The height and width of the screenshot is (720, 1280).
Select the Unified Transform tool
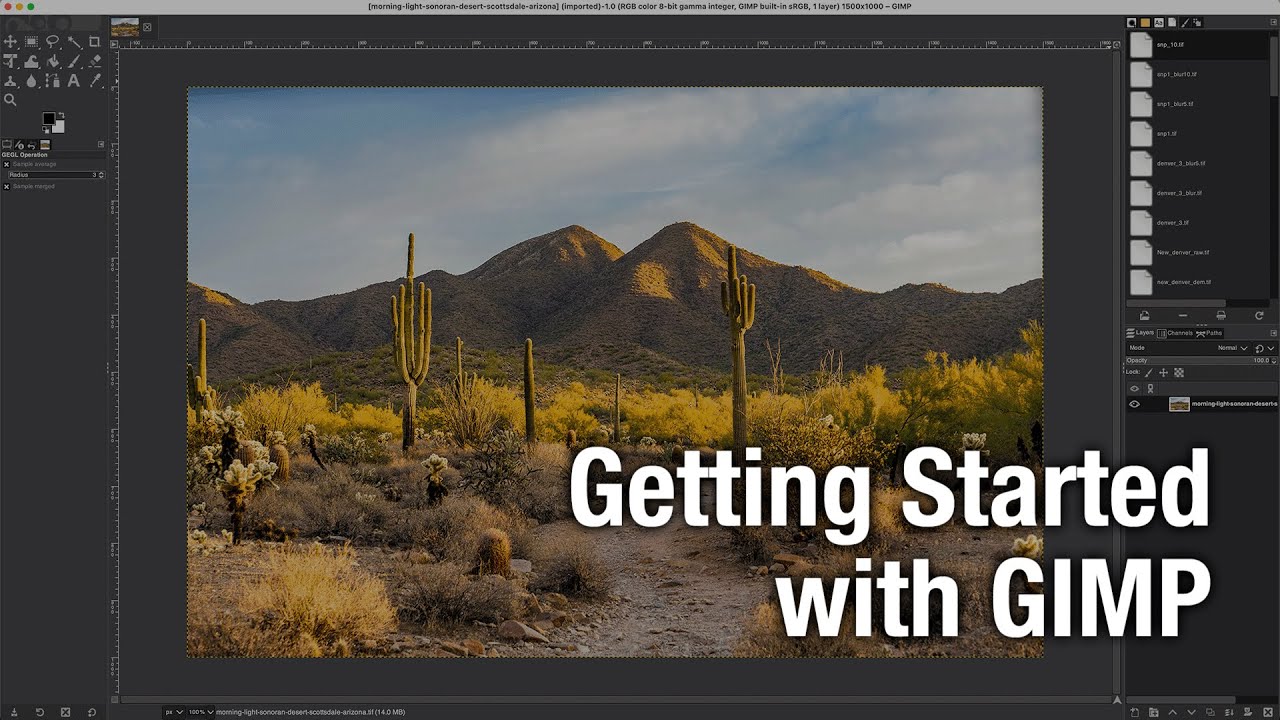[10, 61]
